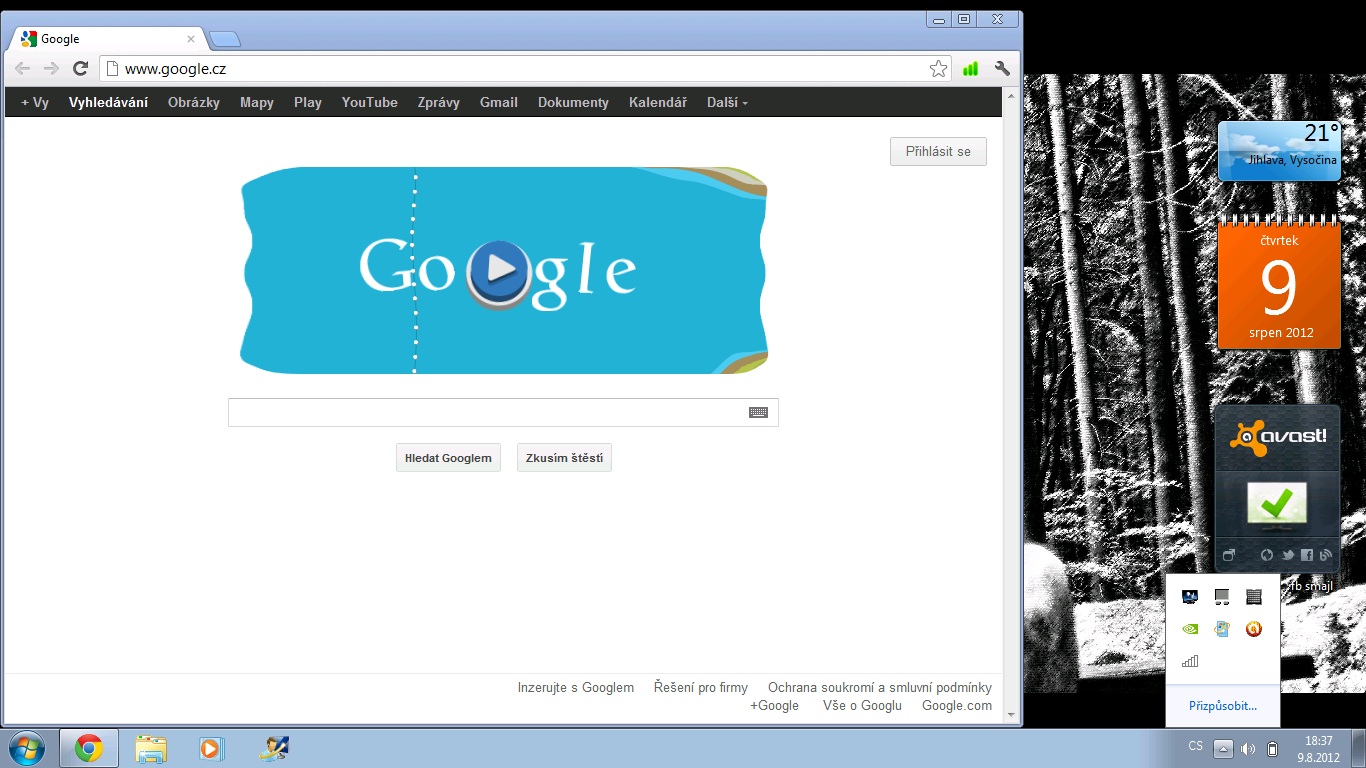Click the signal bars icon in the tray popup

[1190, 661]
